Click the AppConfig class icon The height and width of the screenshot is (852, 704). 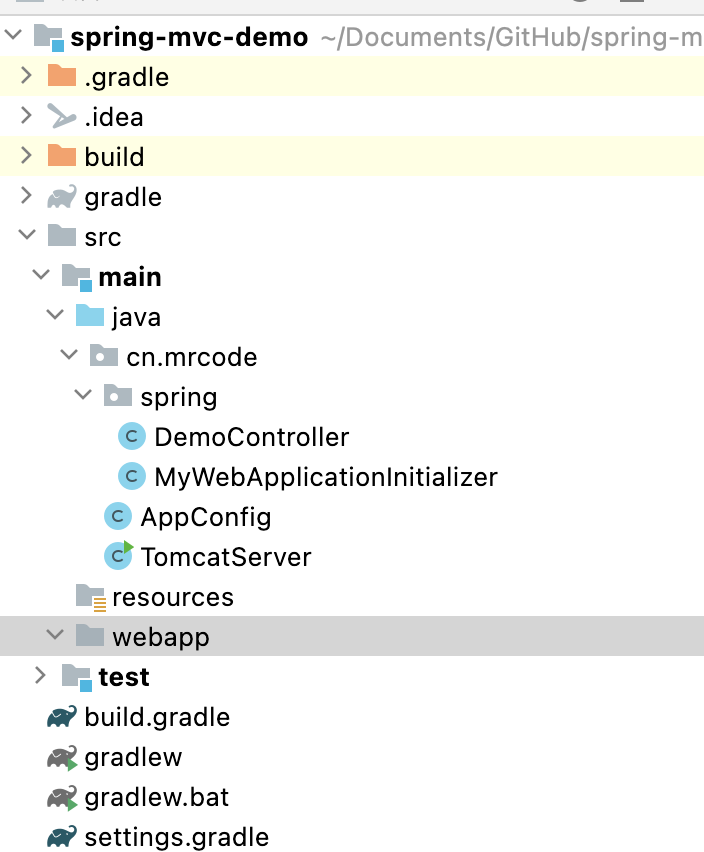tap(118, 517)
